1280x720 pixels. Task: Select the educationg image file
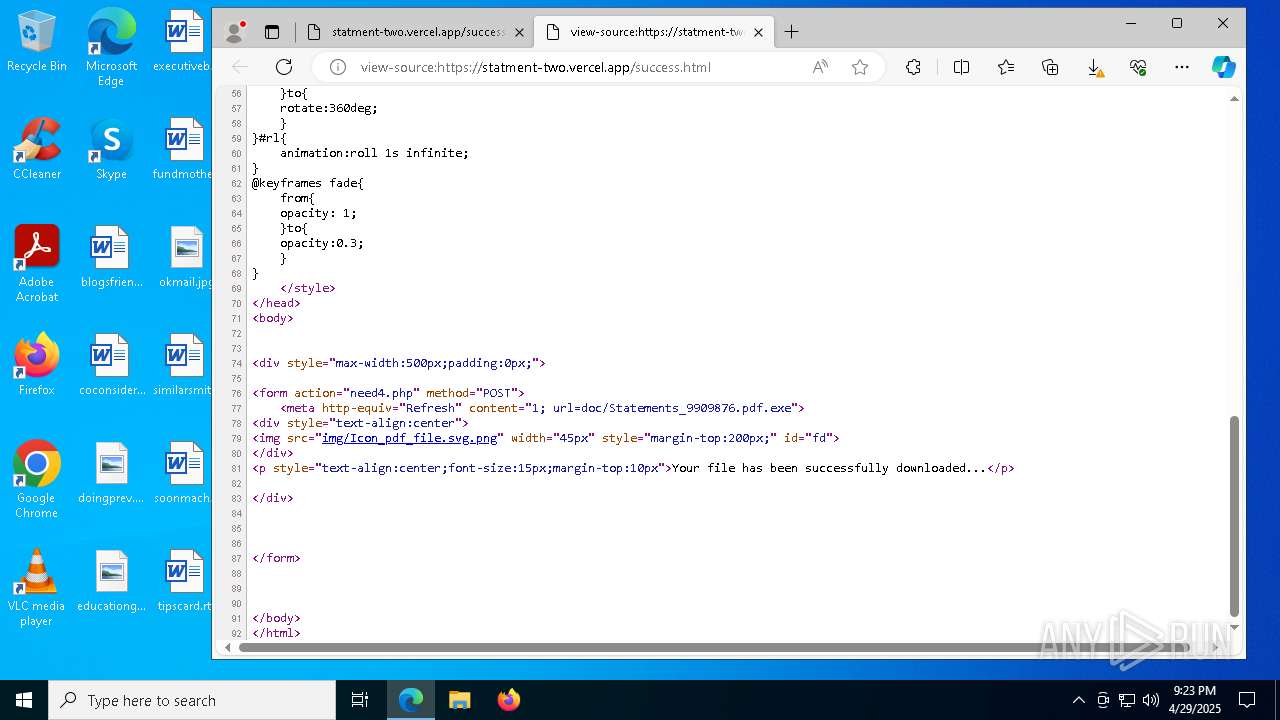(x=111, y=582)
